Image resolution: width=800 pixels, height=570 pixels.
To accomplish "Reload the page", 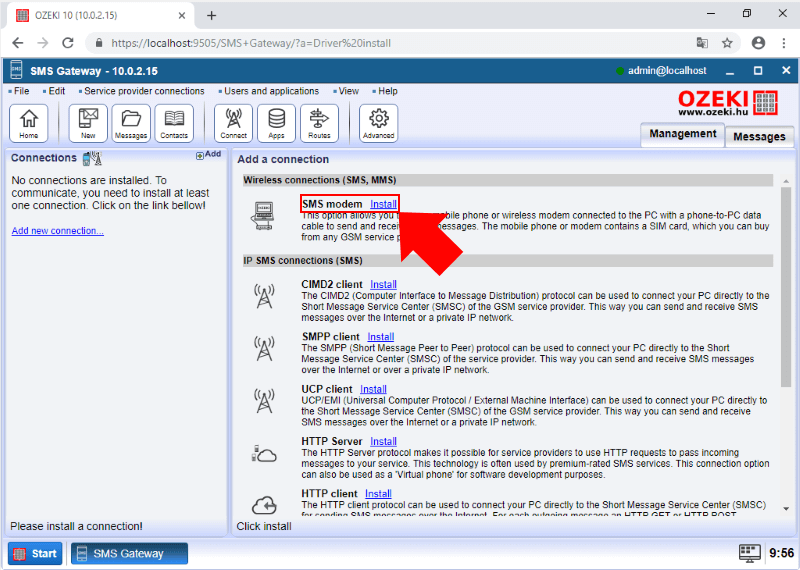I will click(x=68, y=43).
